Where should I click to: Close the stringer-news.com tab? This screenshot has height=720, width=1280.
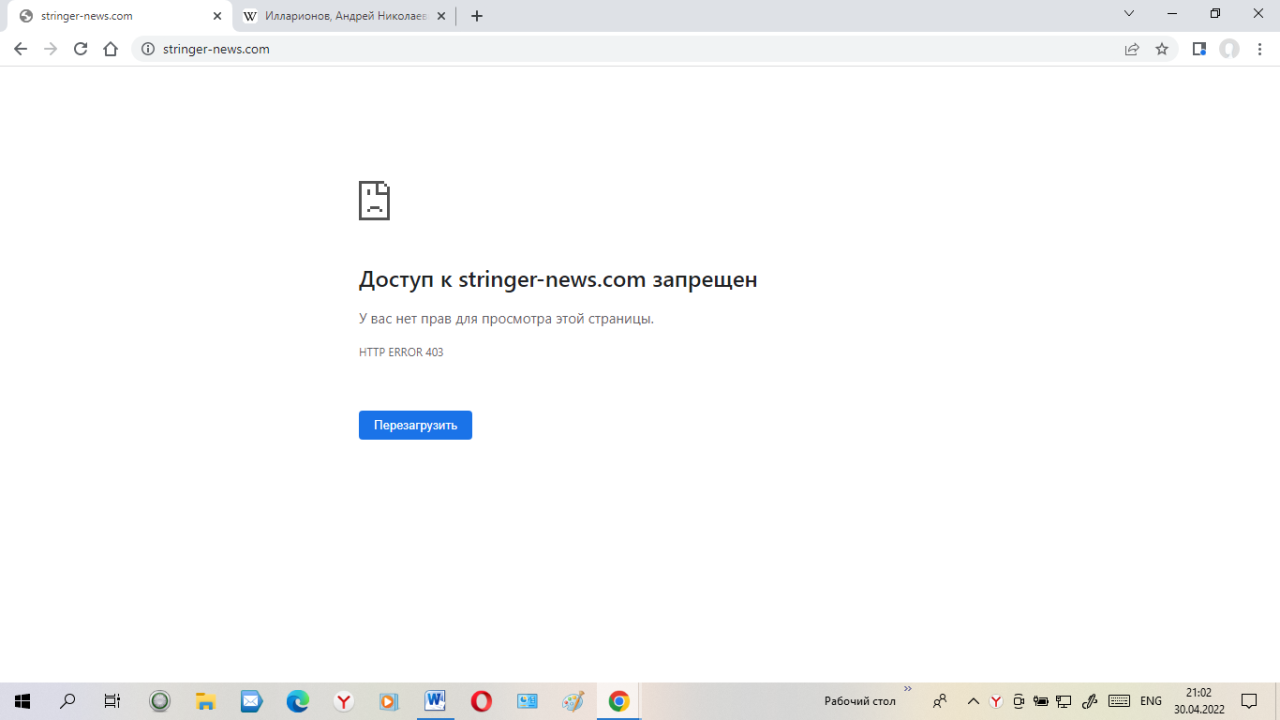[217, 16]
